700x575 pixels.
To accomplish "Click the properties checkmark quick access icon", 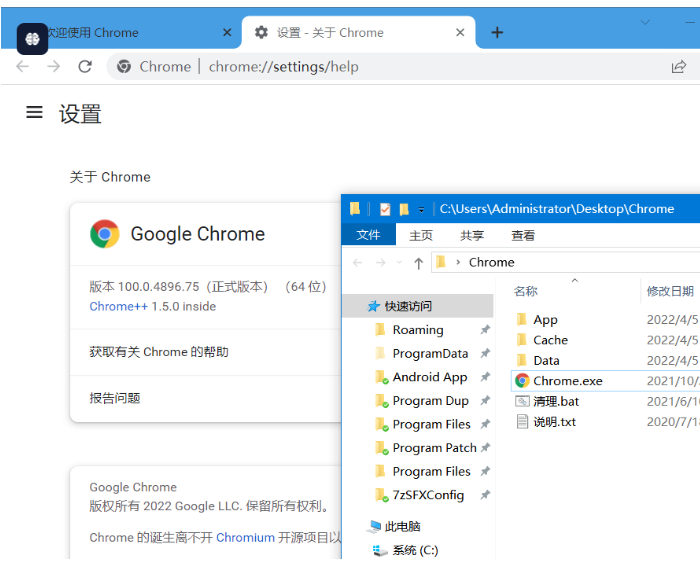I will pyautogui.click(x=385, y=209).
